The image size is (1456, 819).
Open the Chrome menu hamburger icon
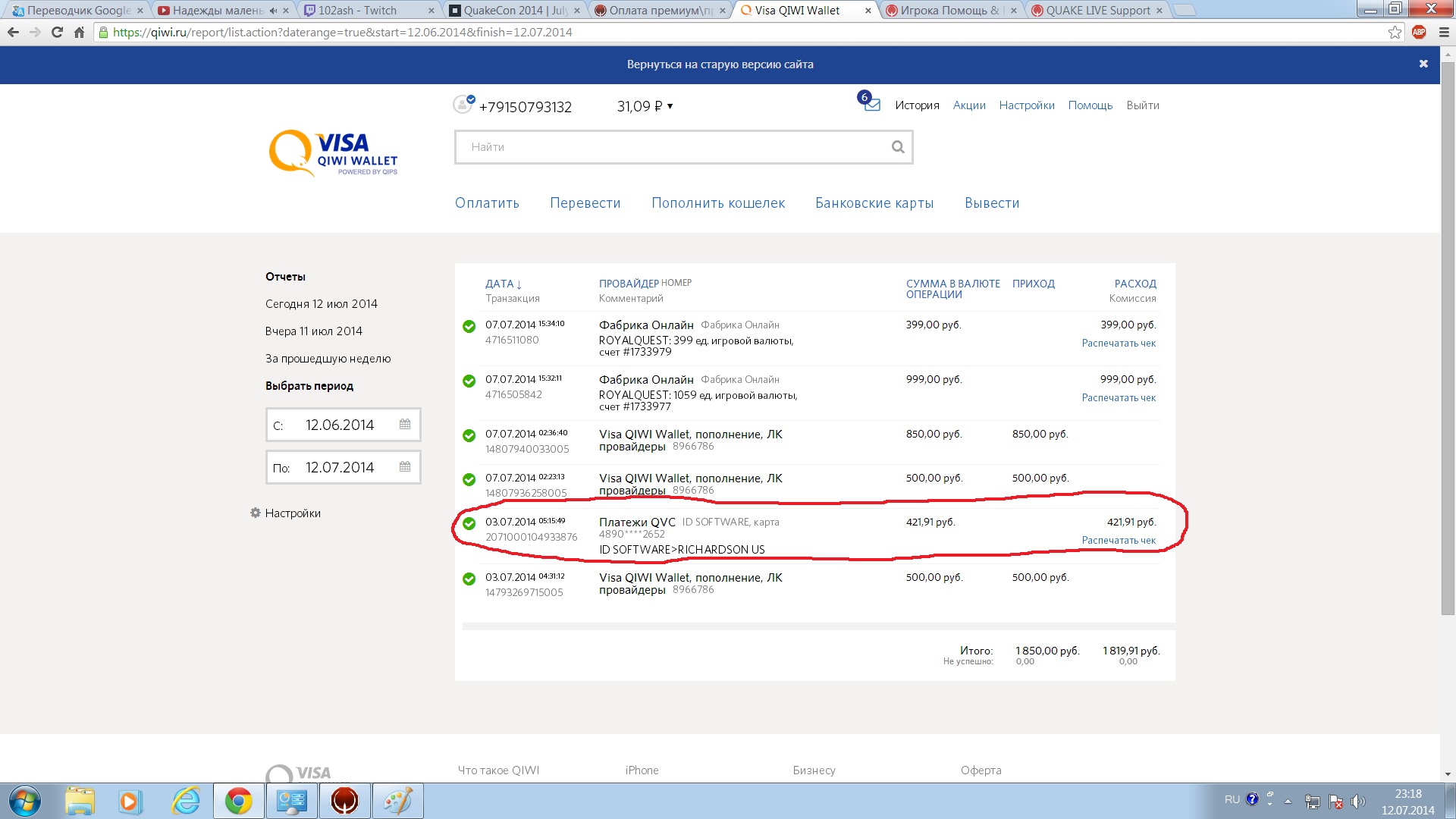pos(1444,32)
